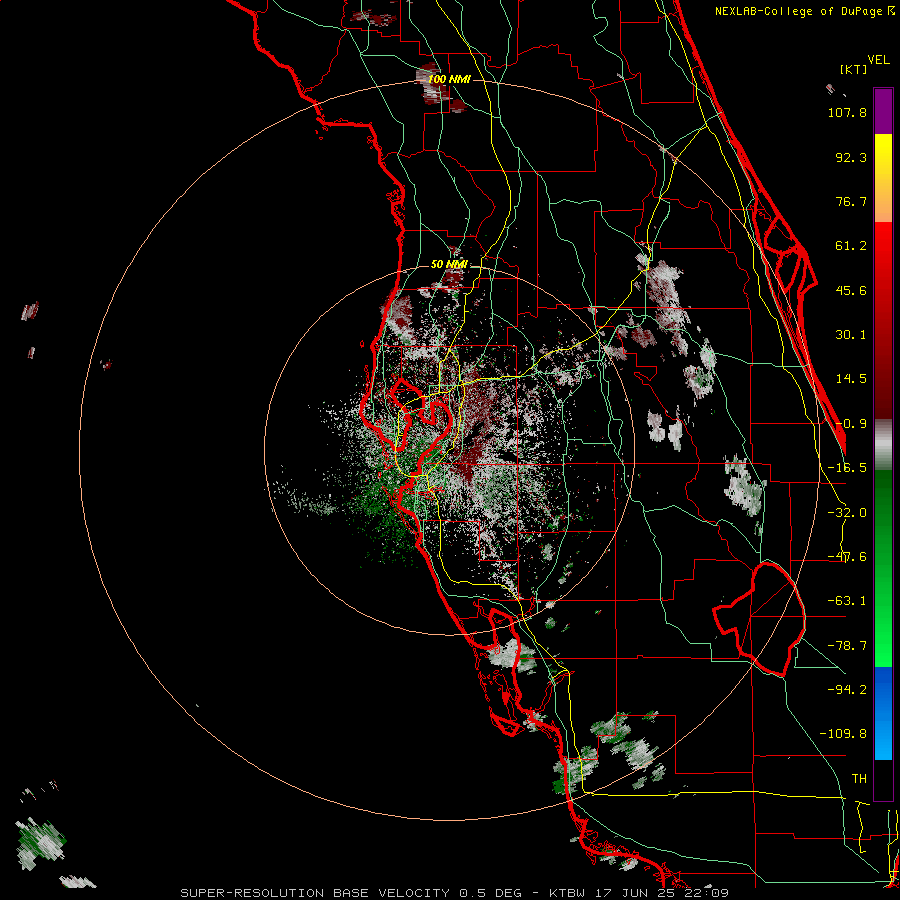Select the 76.7 velocity scale value
900x900 pixels.
(x=851, y=201)
